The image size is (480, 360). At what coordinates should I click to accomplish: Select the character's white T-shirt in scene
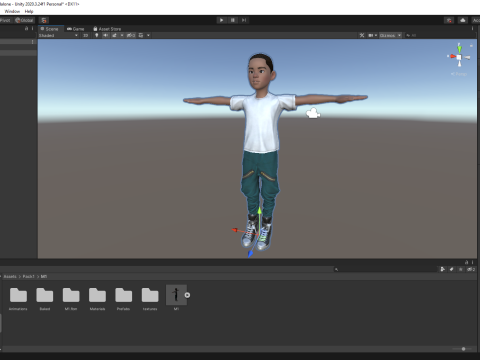click(262, 123)
